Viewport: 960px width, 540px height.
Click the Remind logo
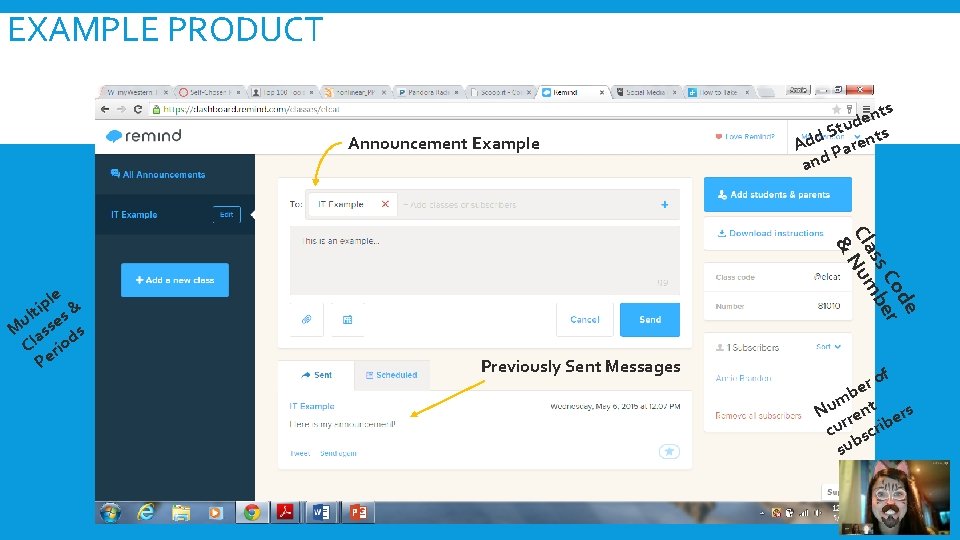click(144, 136)
